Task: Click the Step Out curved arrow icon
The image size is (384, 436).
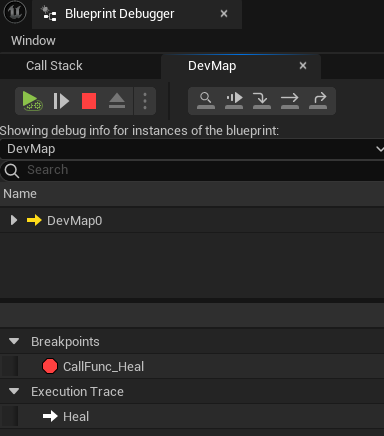Action: [x=318, y=101]
